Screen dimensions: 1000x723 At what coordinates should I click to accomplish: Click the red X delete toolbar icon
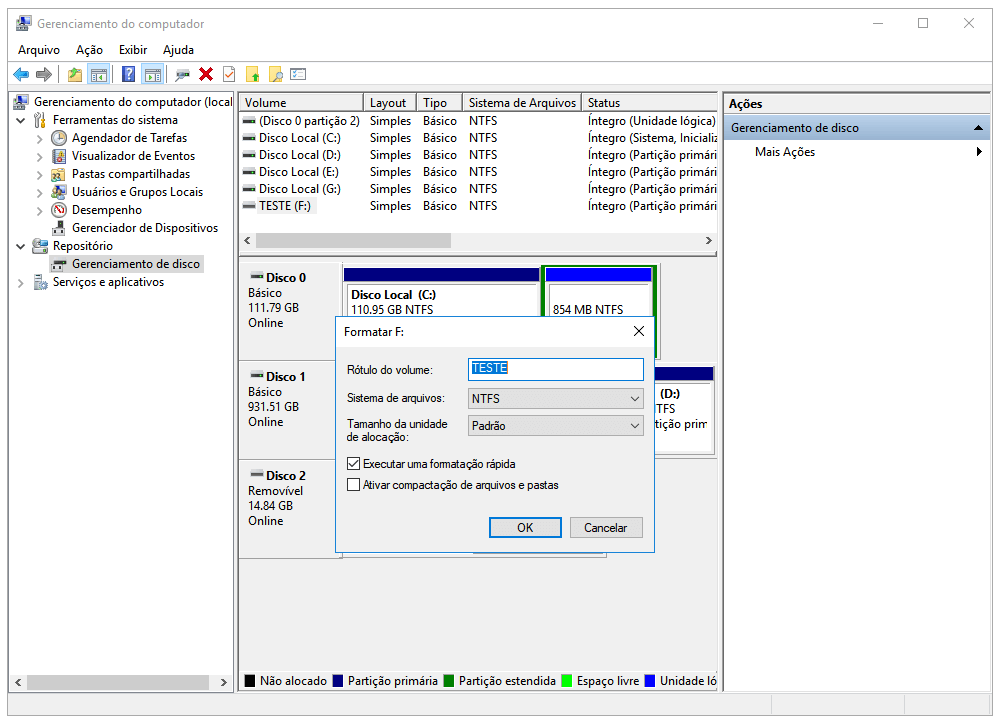[x=205, y=74]
